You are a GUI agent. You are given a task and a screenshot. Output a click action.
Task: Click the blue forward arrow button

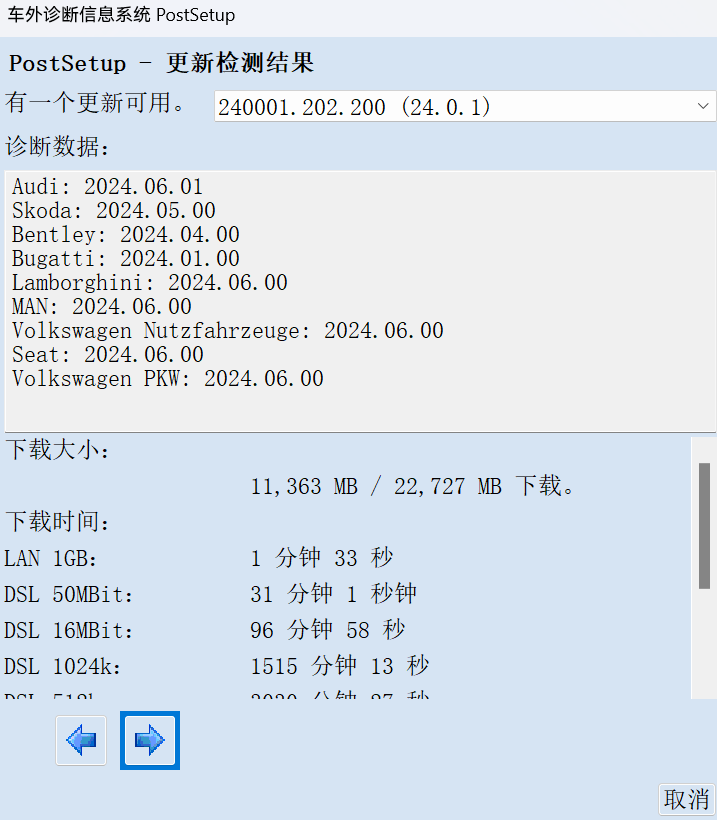click(x=150, y=741)
